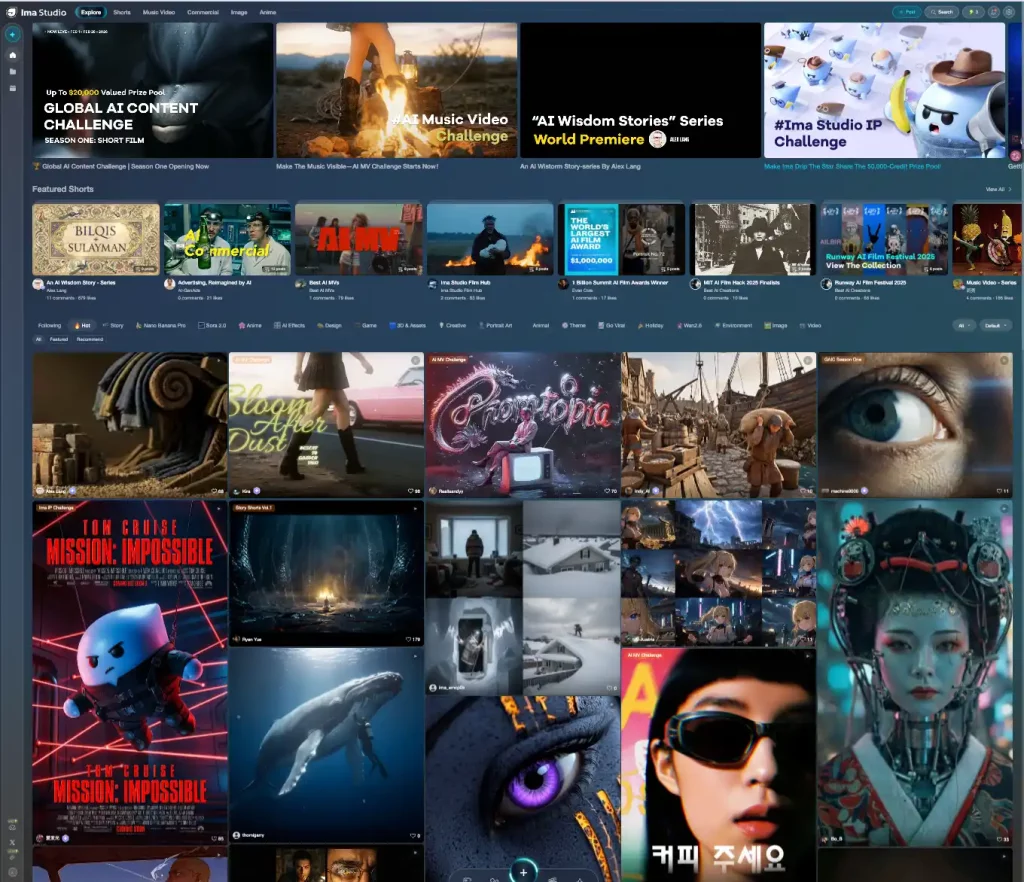Open the Bilqis Sulayman featured short
This screenshot has width=1024, height=882.
(x=96, y=239)
